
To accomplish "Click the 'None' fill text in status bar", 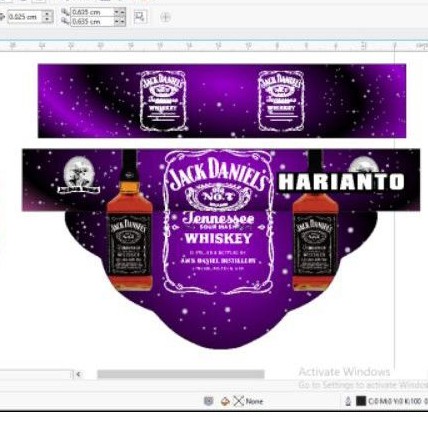I will 254,401.
